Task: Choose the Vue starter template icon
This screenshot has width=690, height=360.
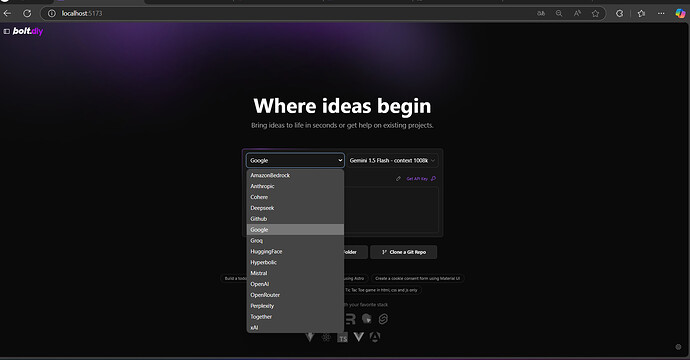Action: click(x=359, y=337)
